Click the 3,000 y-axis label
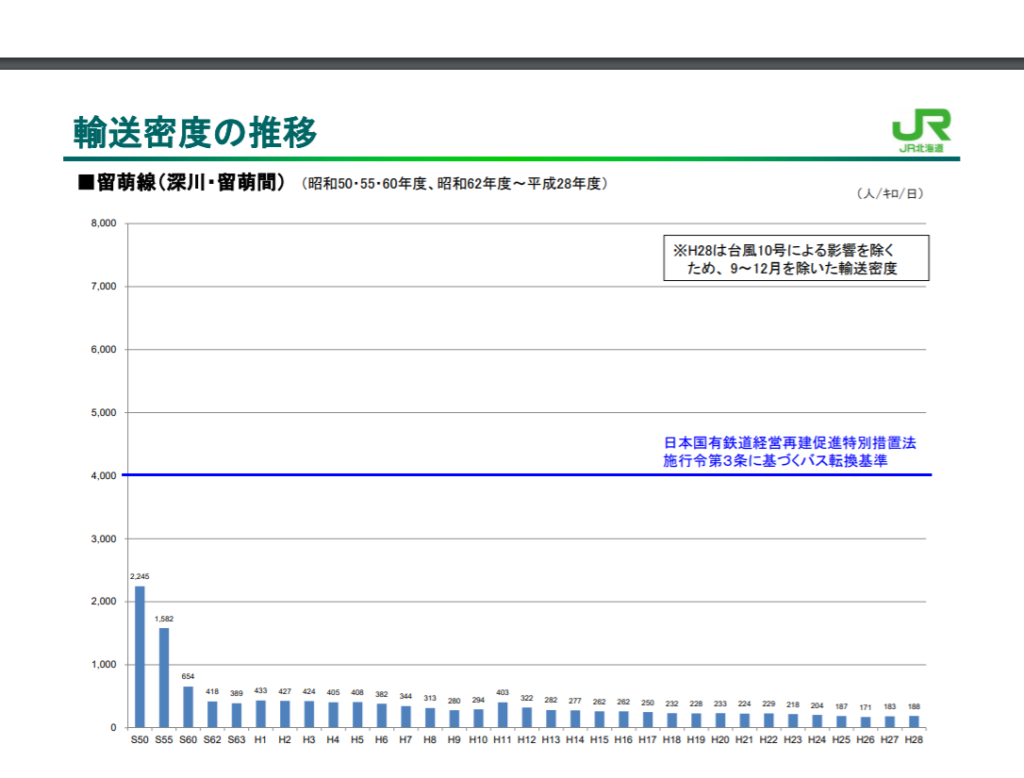Viewport: 1024px width, 778px height. point(103,539)
